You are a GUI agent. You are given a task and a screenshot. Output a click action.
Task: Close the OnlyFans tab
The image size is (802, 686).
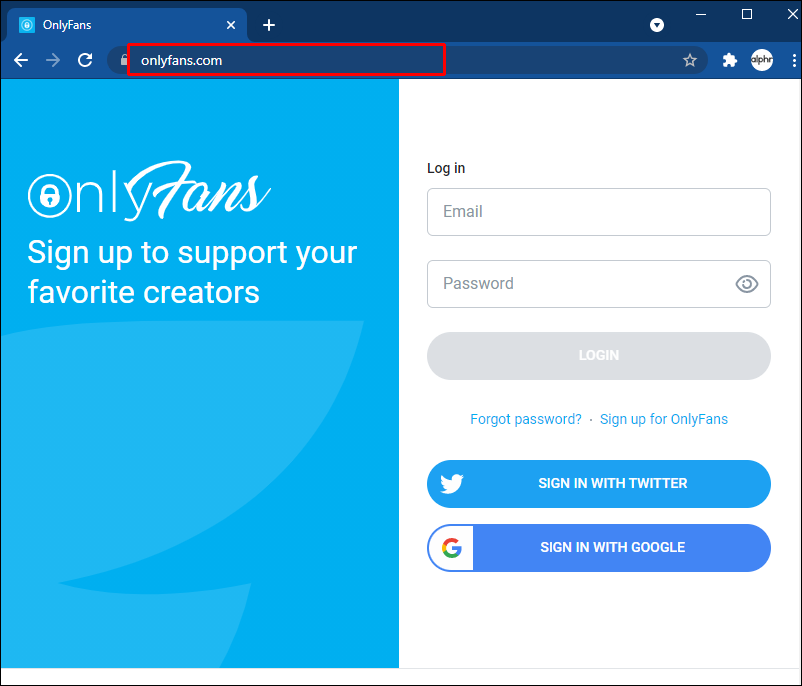point(231,25)
